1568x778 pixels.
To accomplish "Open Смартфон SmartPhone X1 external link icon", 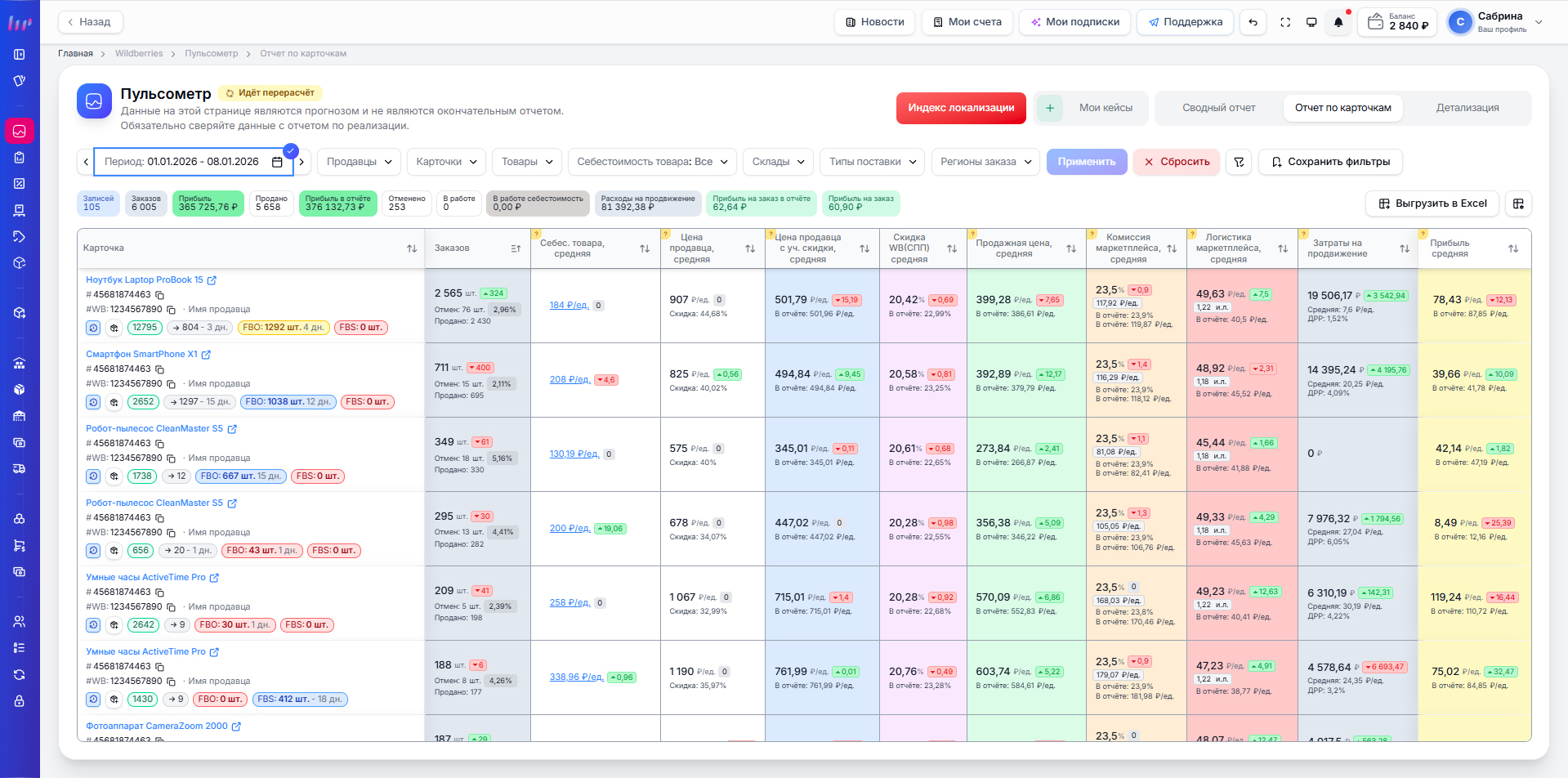I will click(206, 355).
